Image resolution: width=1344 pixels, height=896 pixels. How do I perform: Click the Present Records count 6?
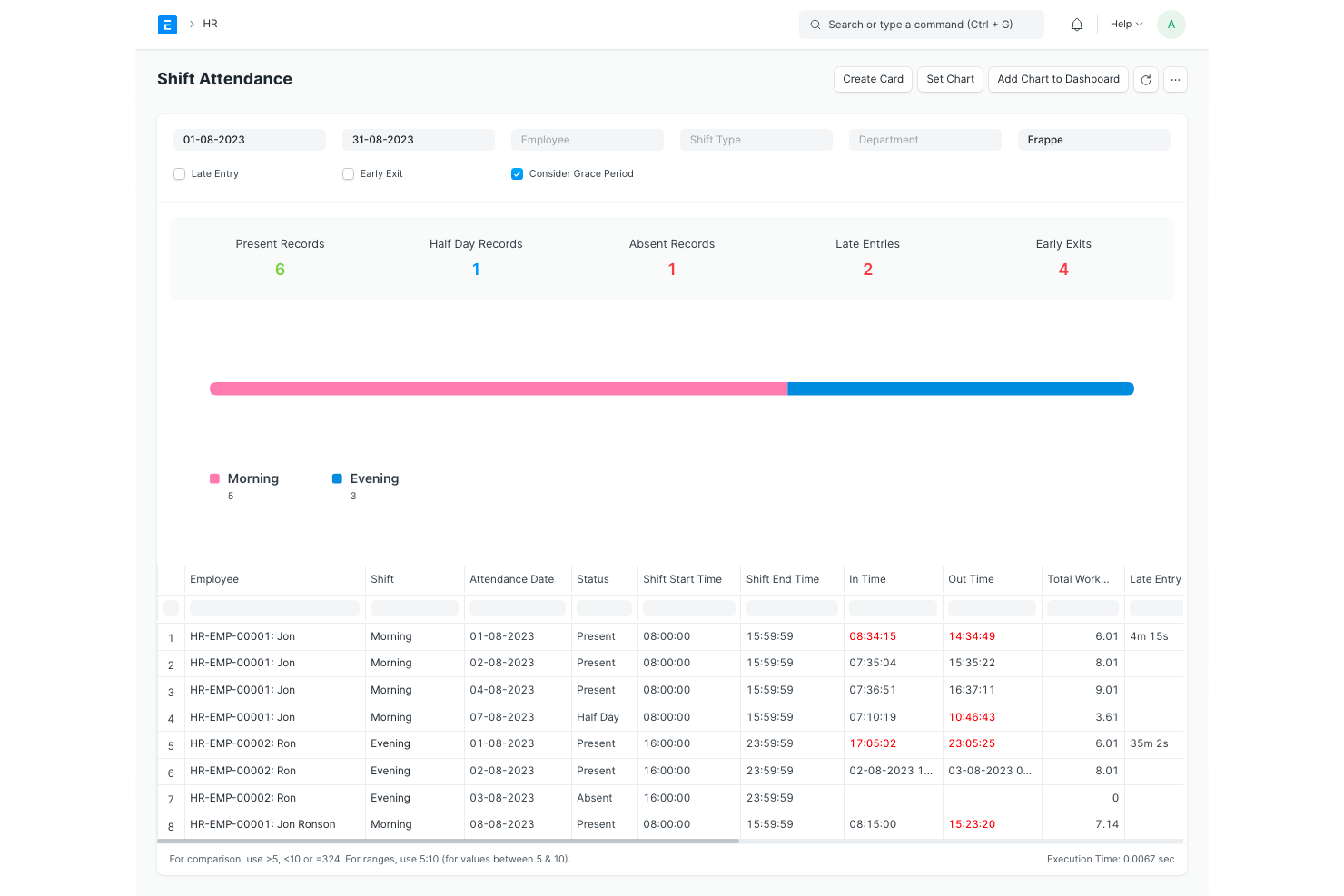280,270
